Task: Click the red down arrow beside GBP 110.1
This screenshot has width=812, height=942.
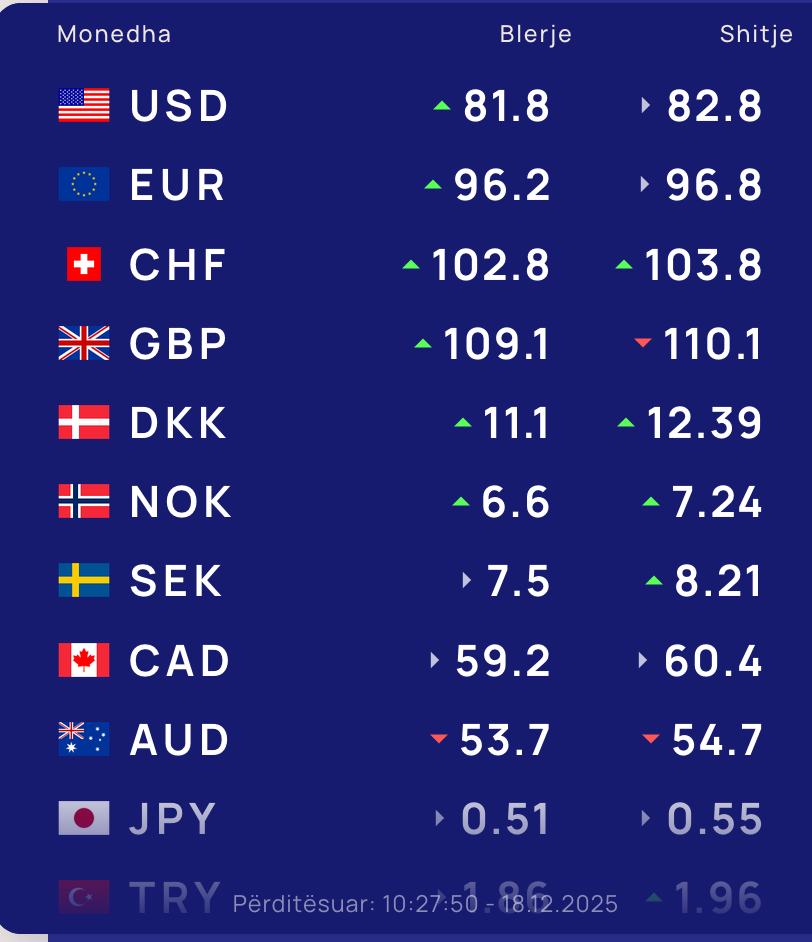Action: coord(643,344)
